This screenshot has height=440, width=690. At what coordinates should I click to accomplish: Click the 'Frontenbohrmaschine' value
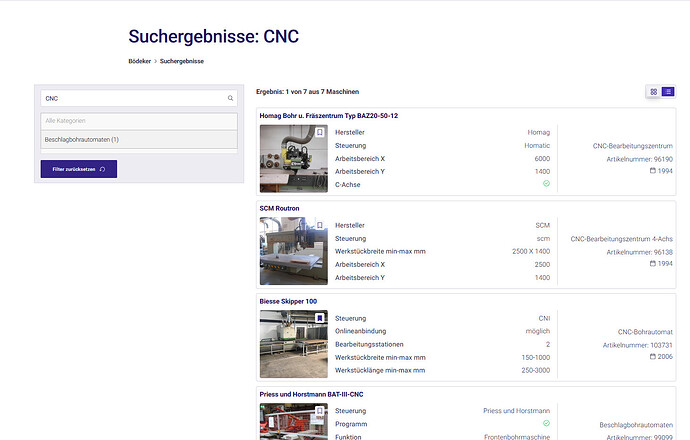click(517, 437)
